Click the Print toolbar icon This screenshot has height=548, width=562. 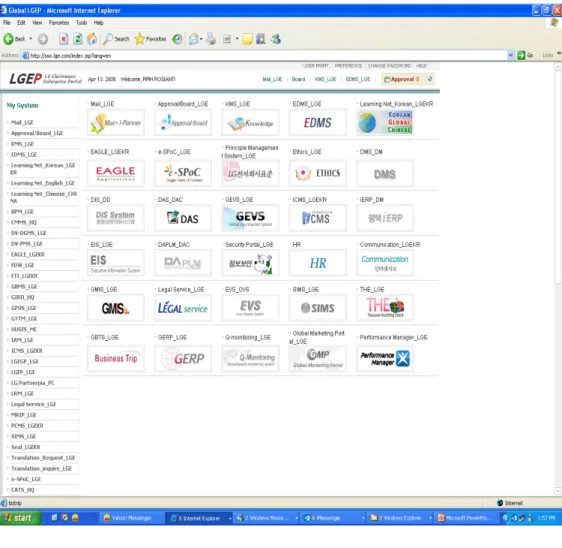tap(211, 39)
